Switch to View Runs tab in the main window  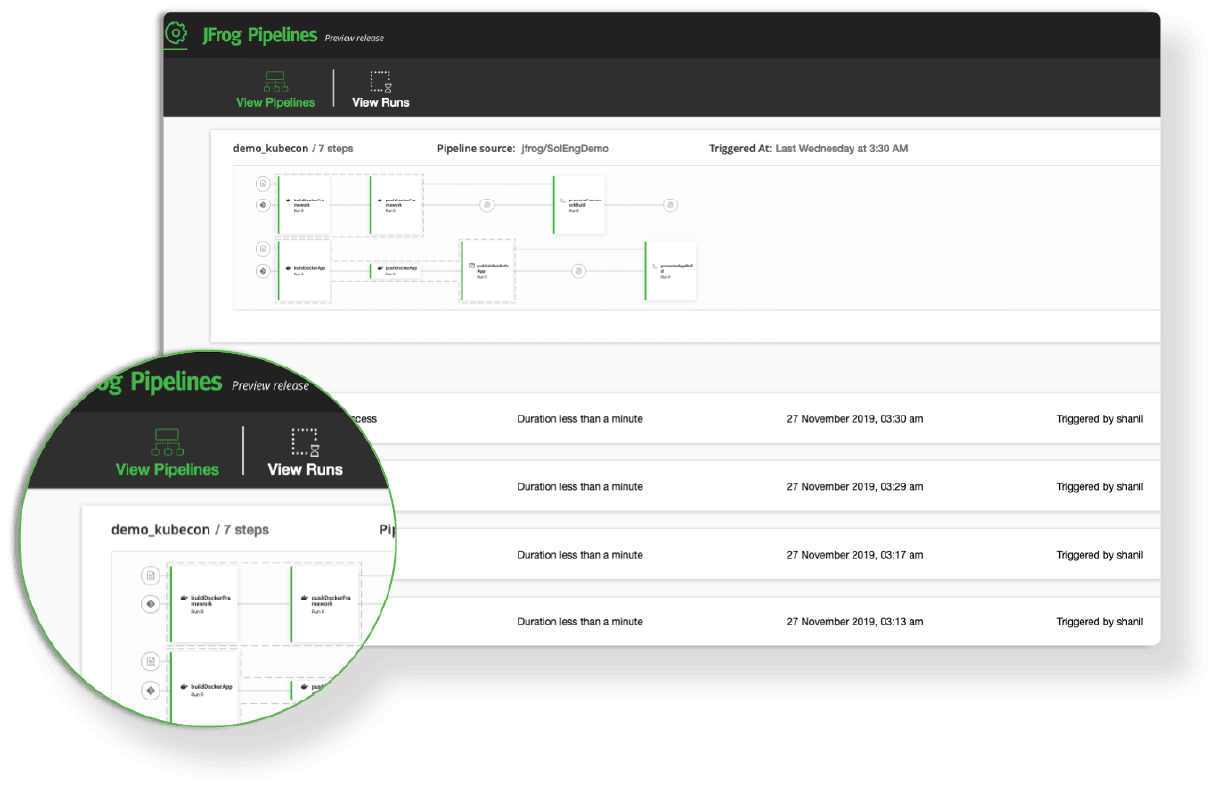point(380,90)
